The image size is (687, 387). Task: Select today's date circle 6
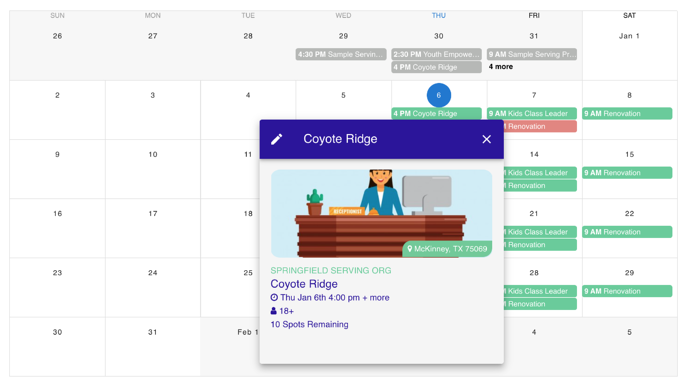439,95
